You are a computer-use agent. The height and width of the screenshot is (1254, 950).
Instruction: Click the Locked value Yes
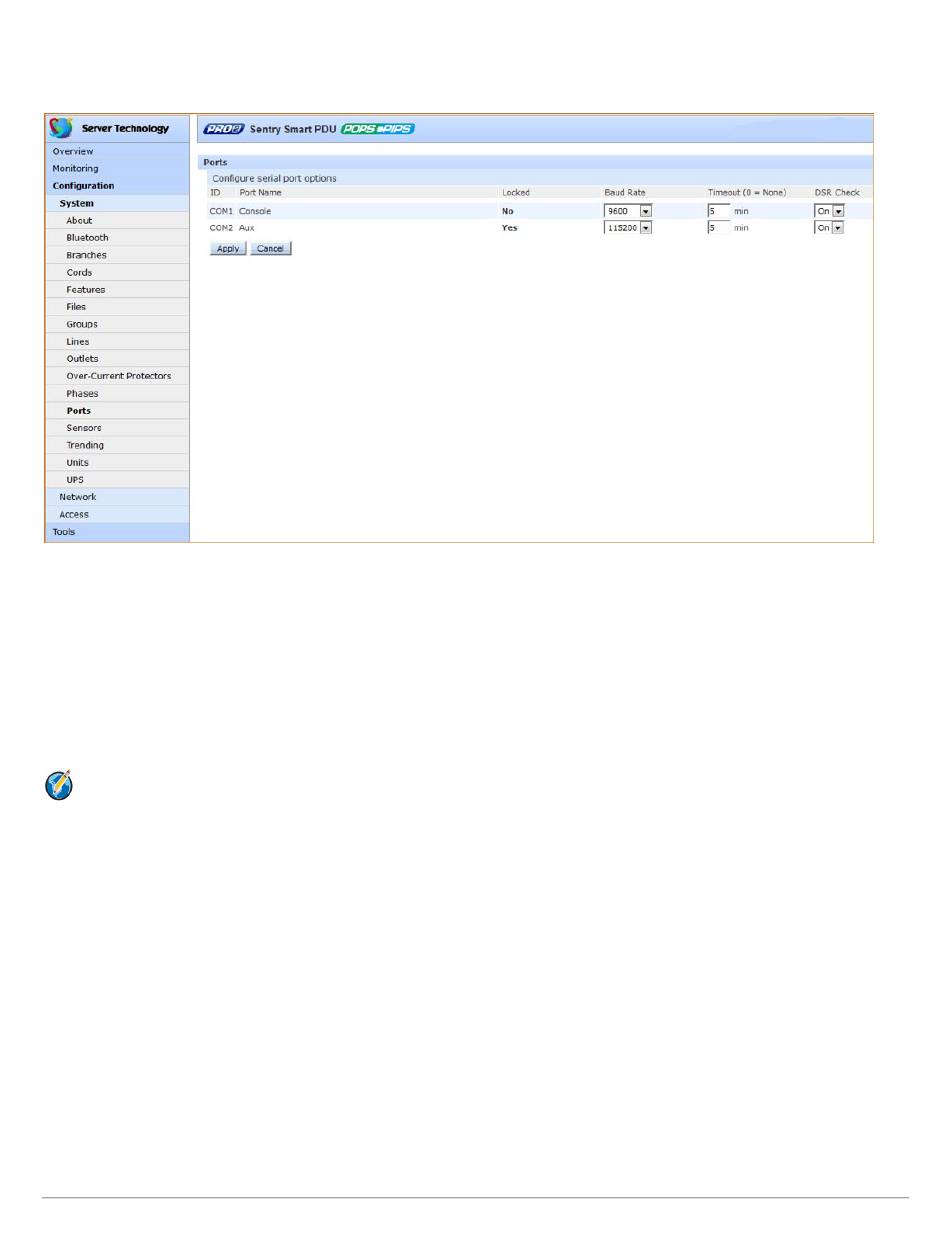click(509, 228)
